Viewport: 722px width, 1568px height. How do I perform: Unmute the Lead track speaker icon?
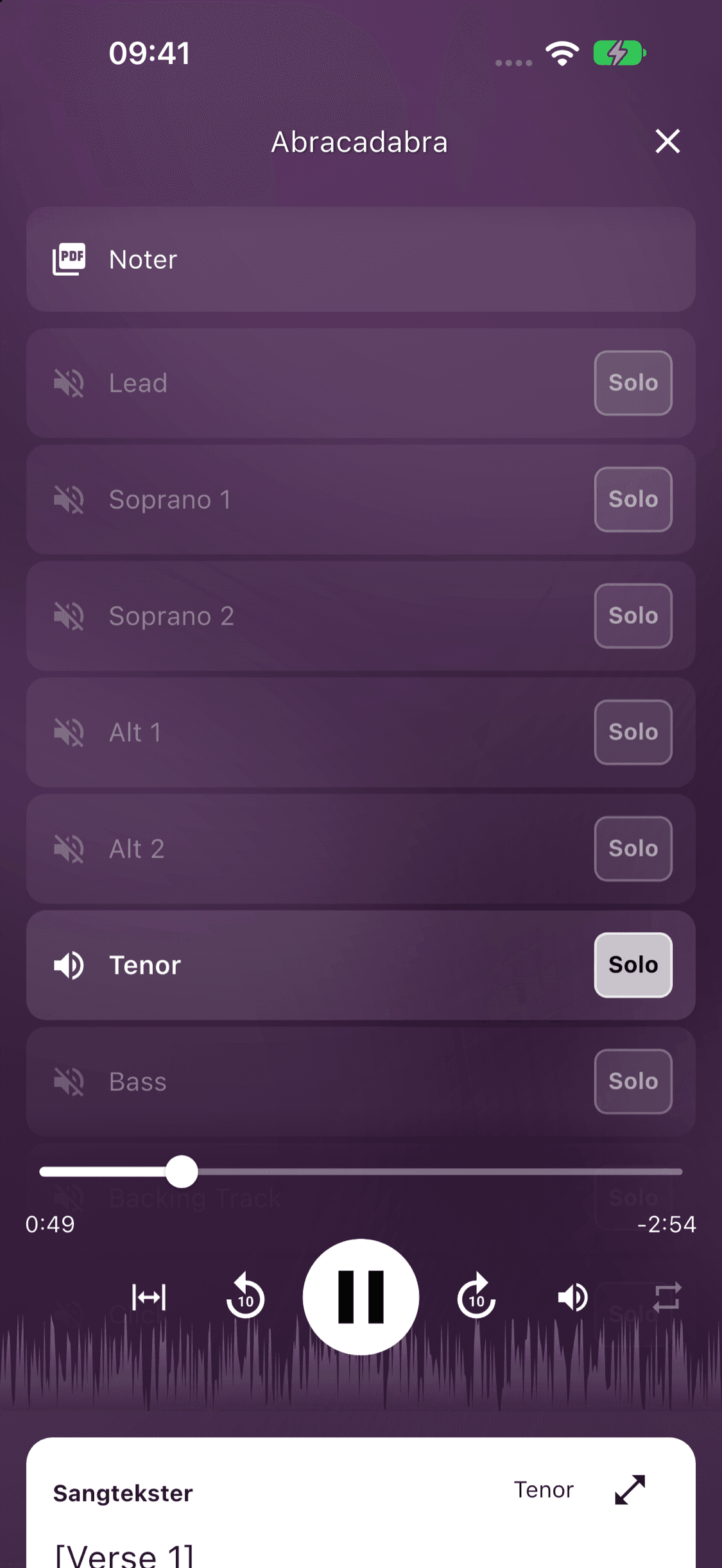[x=69, y=383]
